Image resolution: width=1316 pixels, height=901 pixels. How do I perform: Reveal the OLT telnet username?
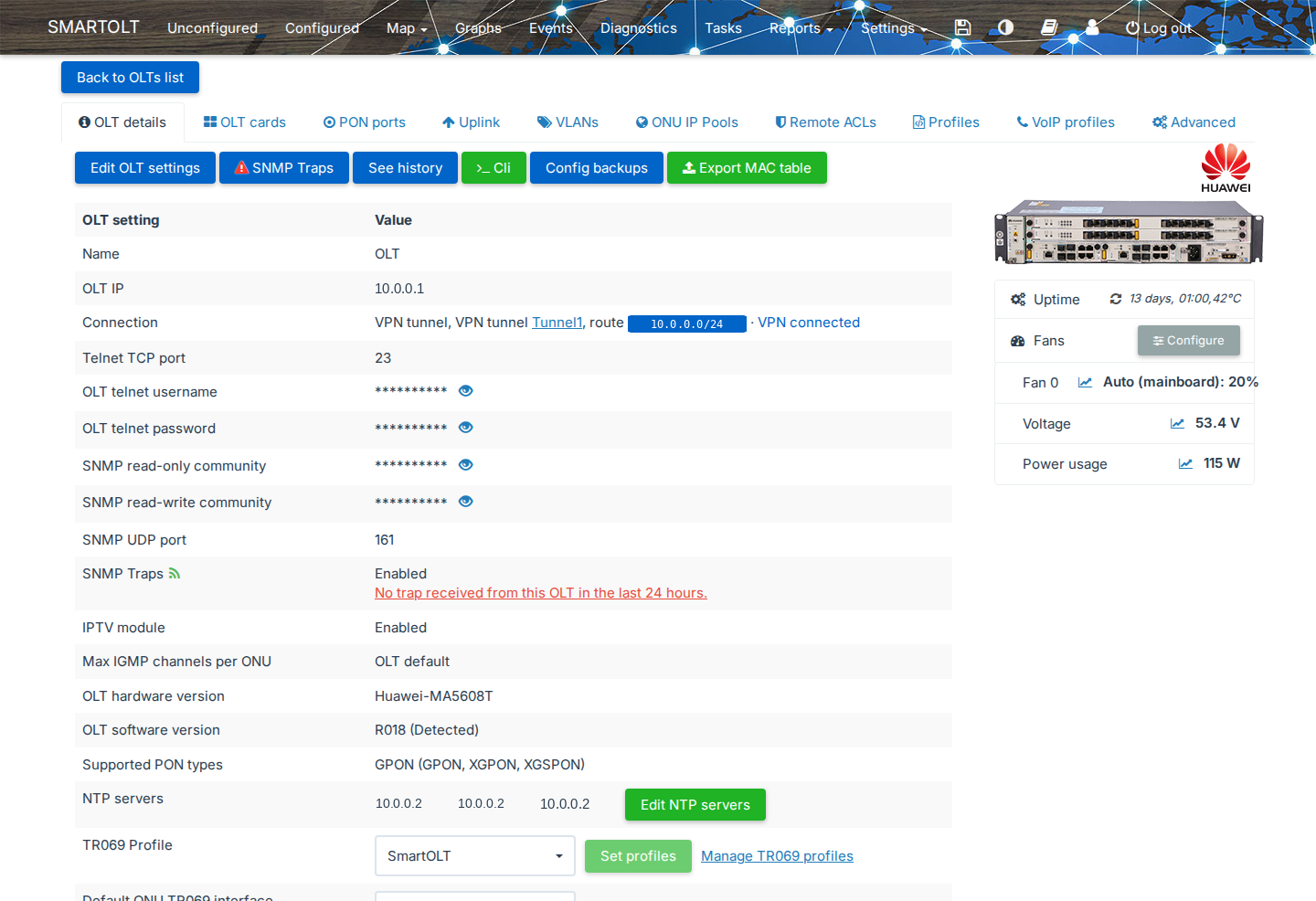pyautogui.click(x=465, y=391)
